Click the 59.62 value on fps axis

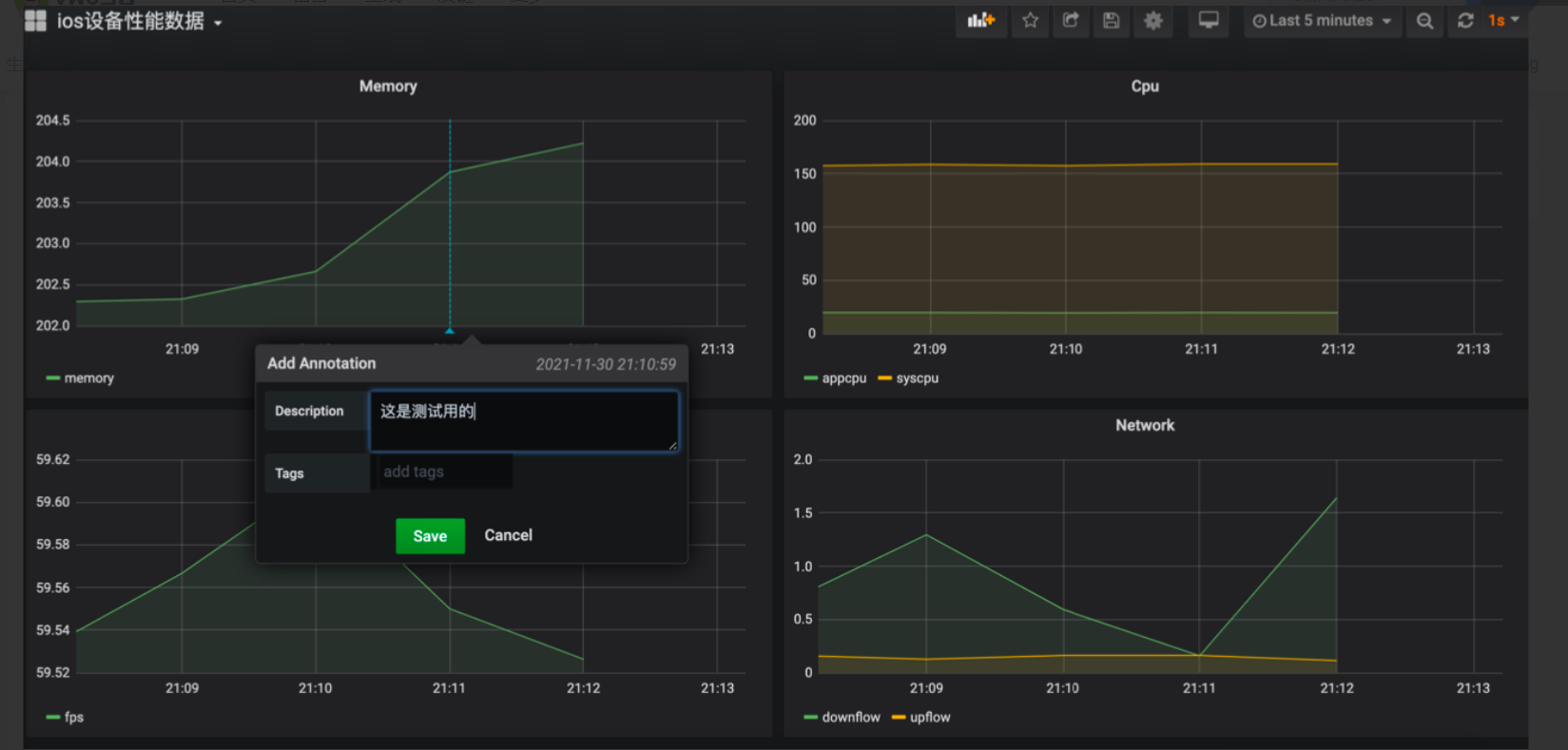[x=53, y=460]
